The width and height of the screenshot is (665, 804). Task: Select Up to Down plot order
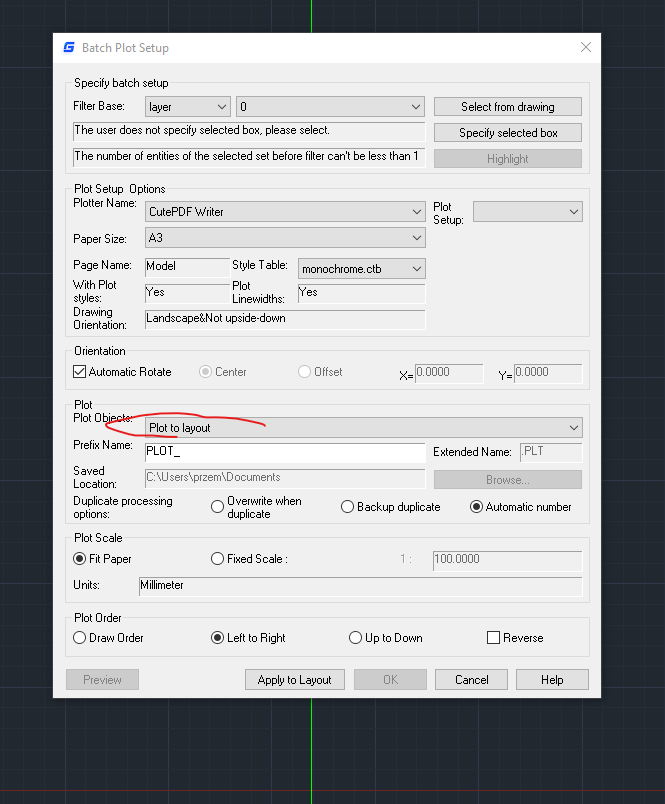[355, 638]
